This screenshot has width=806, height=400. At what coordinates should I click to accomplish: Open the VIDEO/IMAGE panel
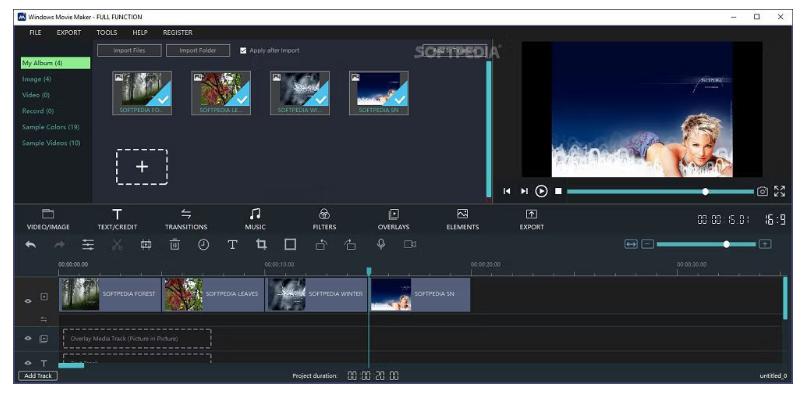48,220
